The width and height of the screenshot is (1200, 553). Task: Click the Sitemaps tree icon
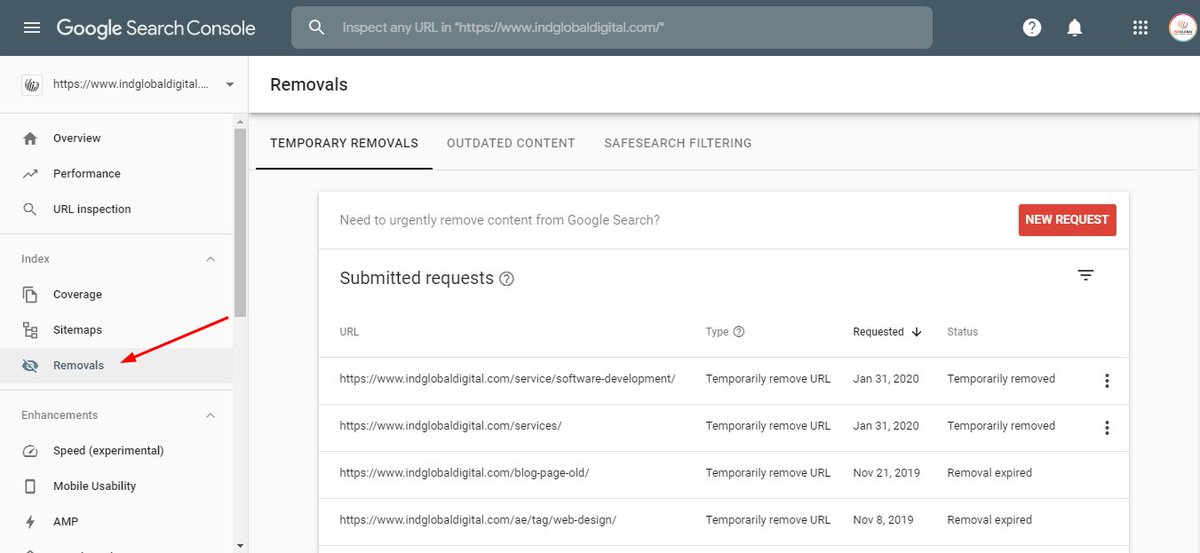(31, 330)
